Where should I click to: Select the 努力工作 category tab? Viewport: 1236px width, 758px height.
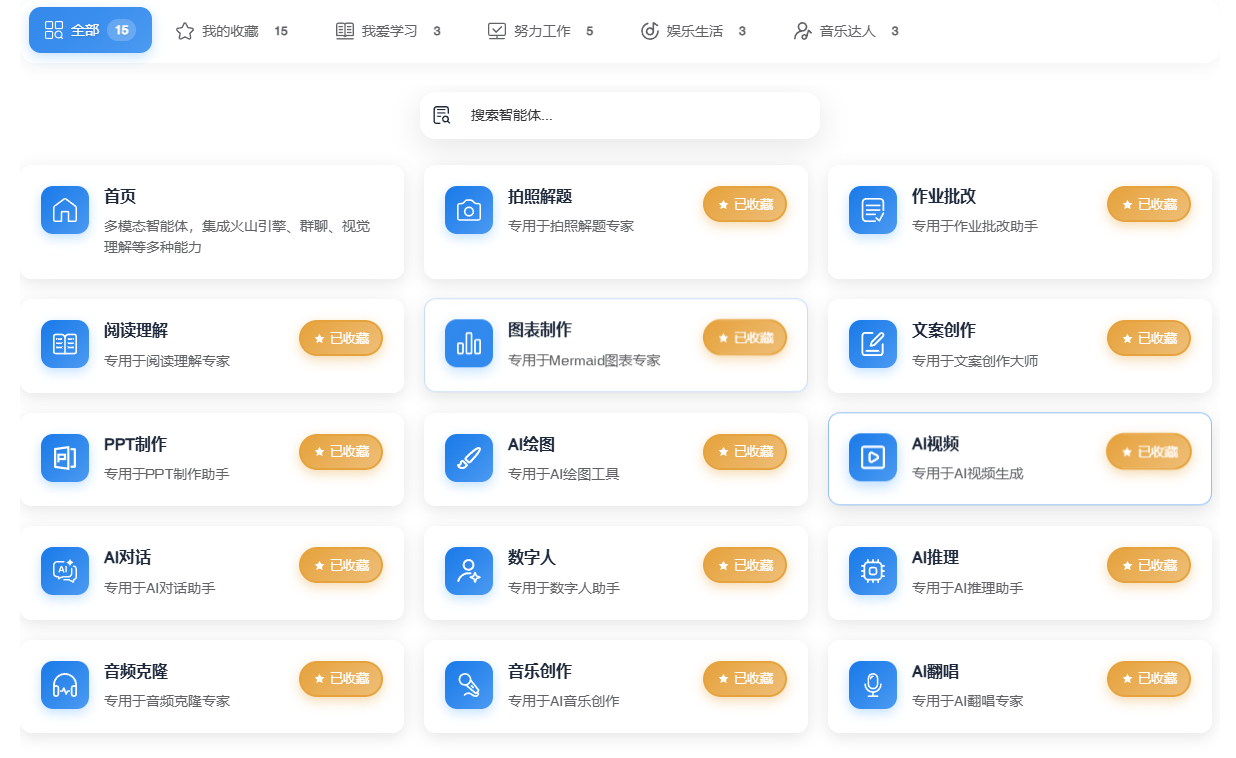point(541,31)
